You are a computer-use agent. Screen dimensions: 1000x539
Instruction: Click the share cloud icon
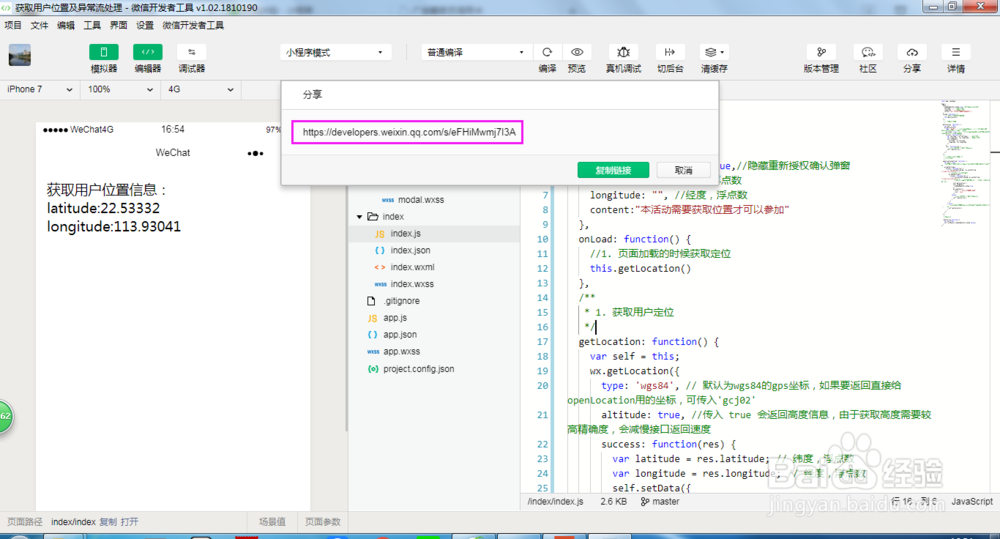pos(912,52)
